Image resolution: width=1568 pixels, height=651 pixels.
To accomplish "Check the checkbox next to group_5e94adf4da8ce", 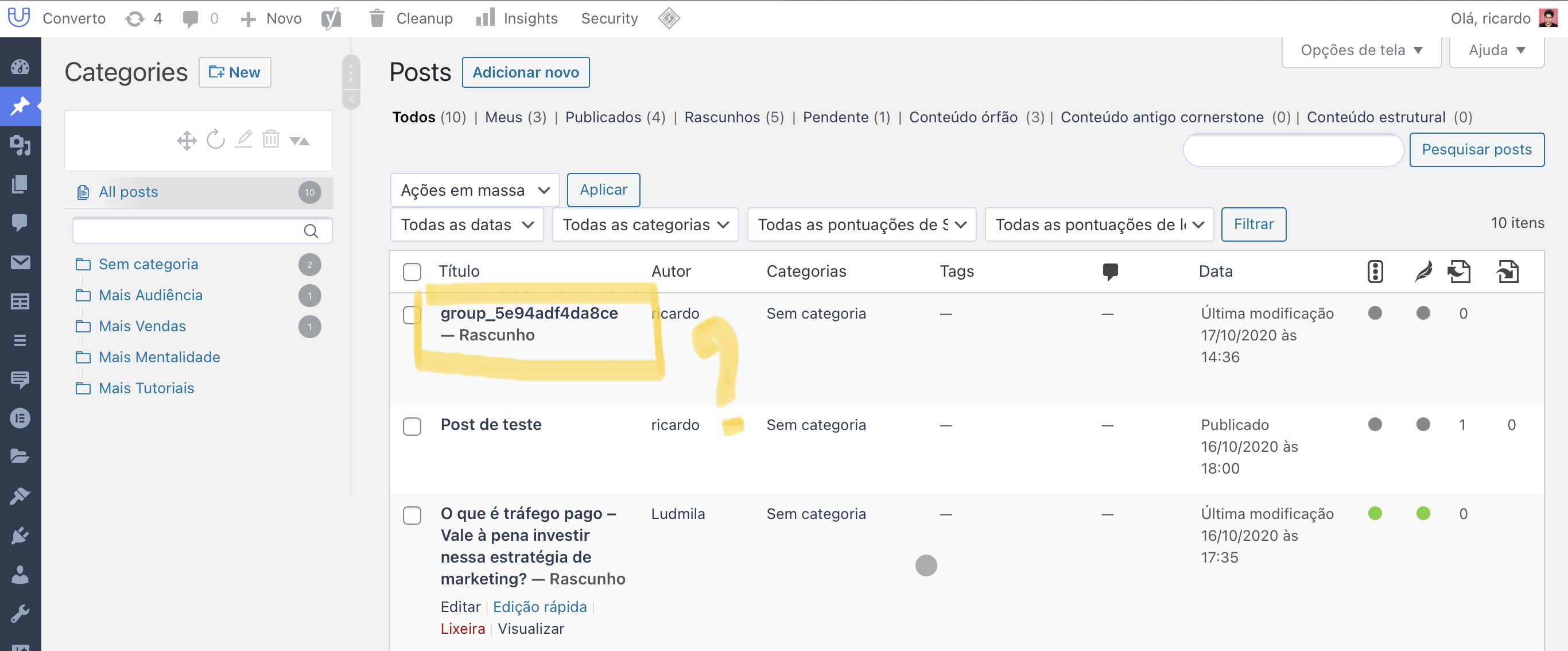I will (x=412, y=314).
